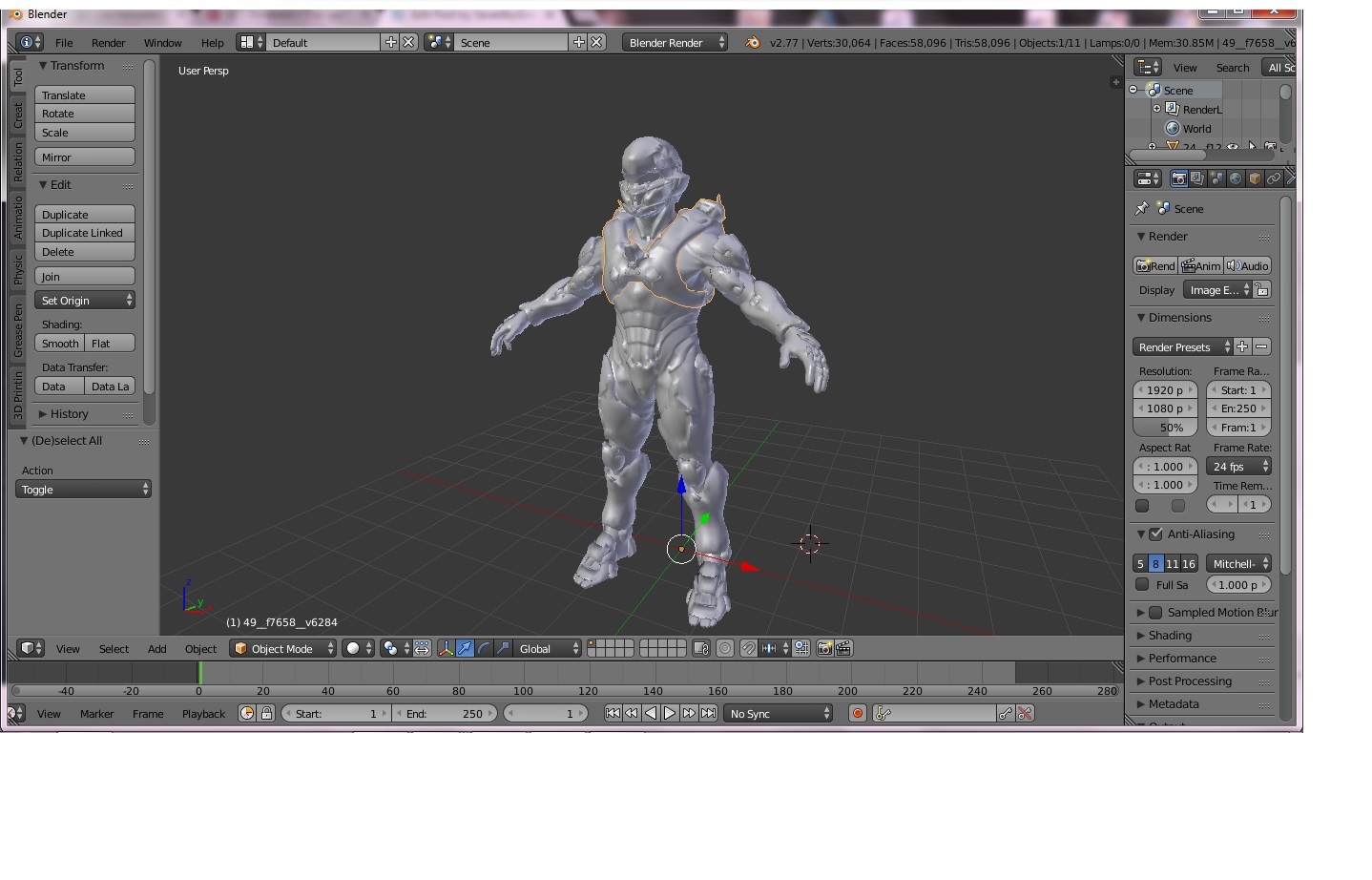Select the Render Layers properties tab
1372x880 pixels.
(x=1197, y=178)
